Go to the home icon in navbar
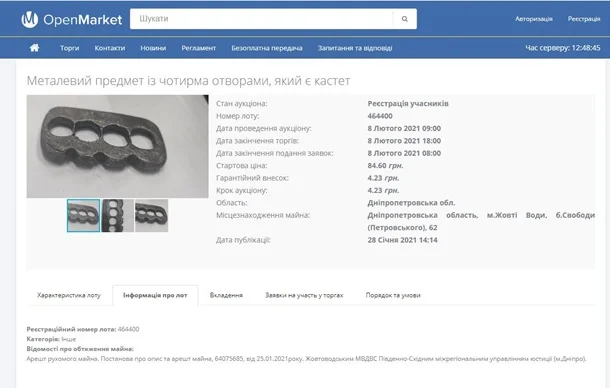Screen dimensions: 610x388 [x=34, y=48]
